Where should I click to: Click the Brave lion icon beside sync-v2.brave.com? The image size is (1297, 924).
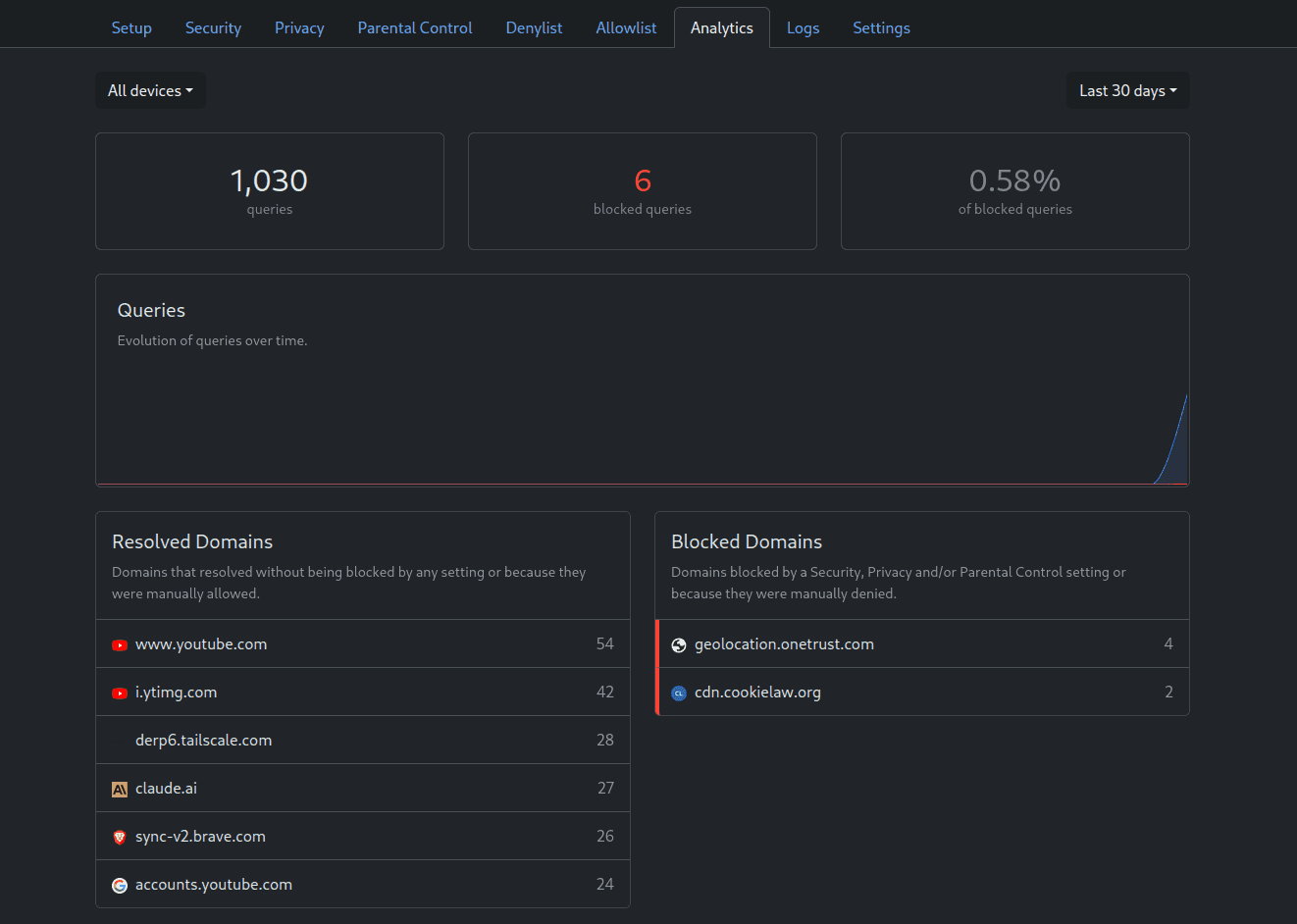[120, 838]
